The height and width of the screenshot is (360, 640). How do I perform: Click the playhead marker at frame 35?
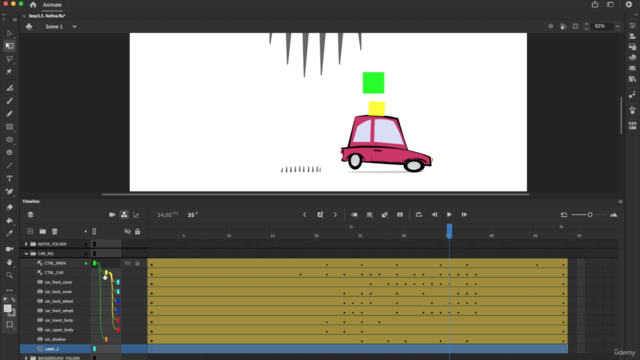(x=449, y=231)
